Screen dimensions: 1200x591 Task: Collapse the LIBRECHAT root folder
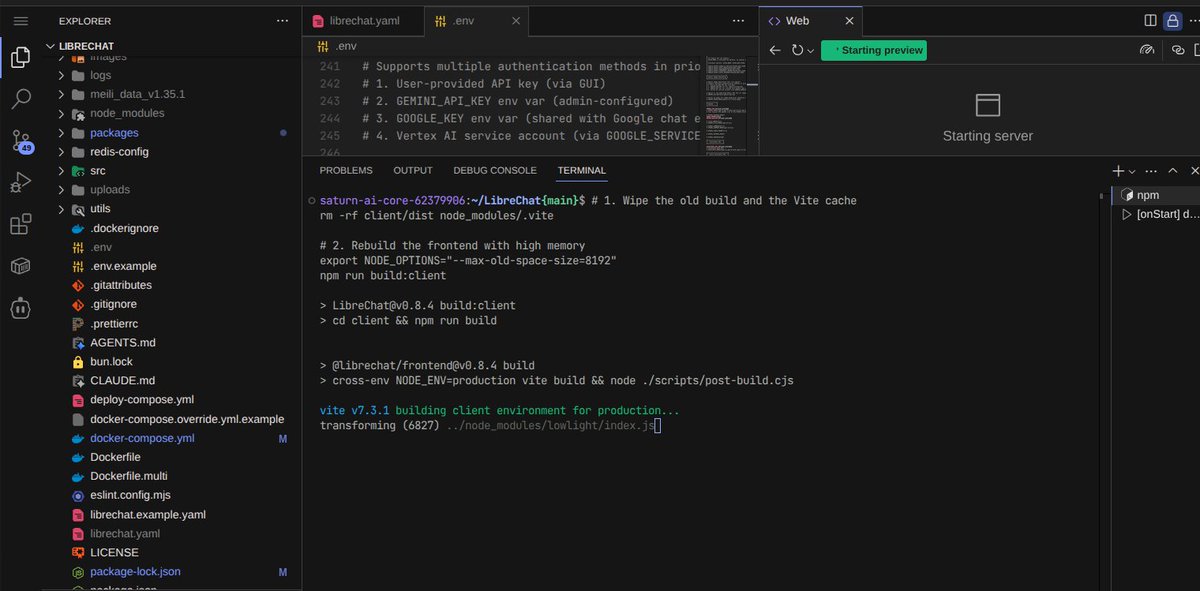coord(85,44)
